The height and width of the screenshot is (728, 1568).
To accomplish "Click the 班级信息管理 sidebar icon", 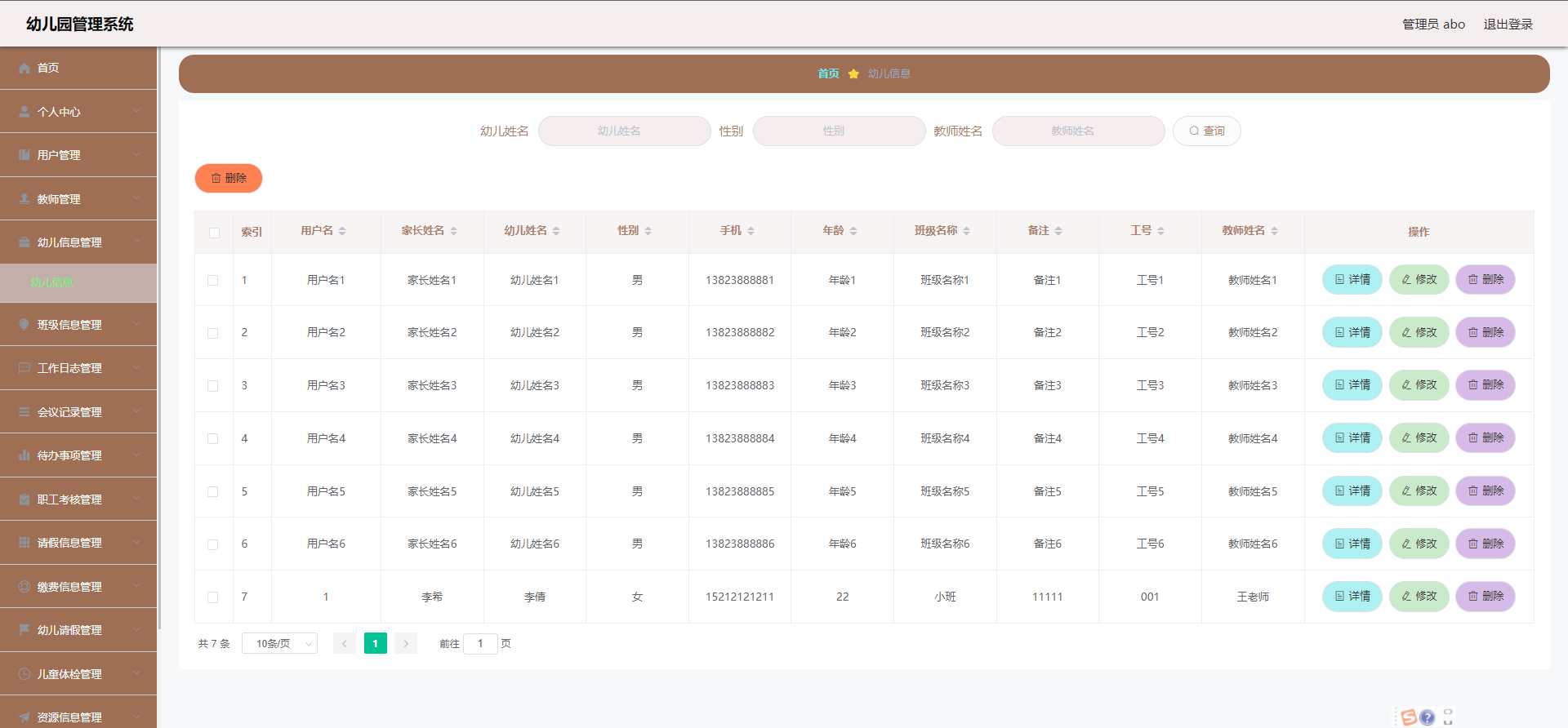I will [24, 325].
